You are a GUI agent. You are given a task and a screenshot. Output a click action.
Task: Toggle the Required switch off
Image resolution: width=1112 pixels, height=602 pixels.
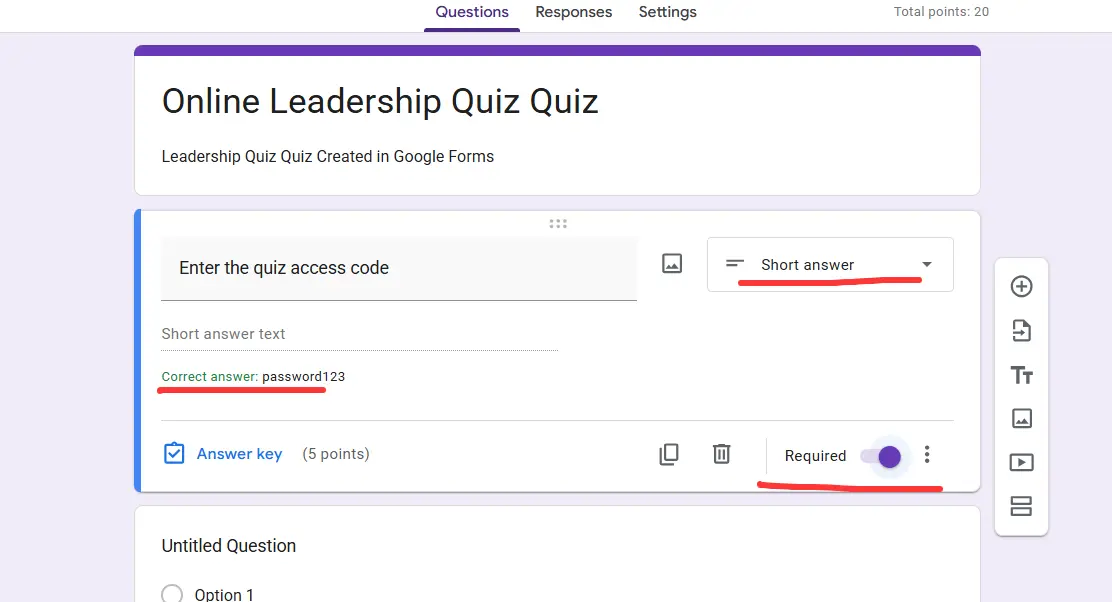pyautogui.click(x=882, y=456)
